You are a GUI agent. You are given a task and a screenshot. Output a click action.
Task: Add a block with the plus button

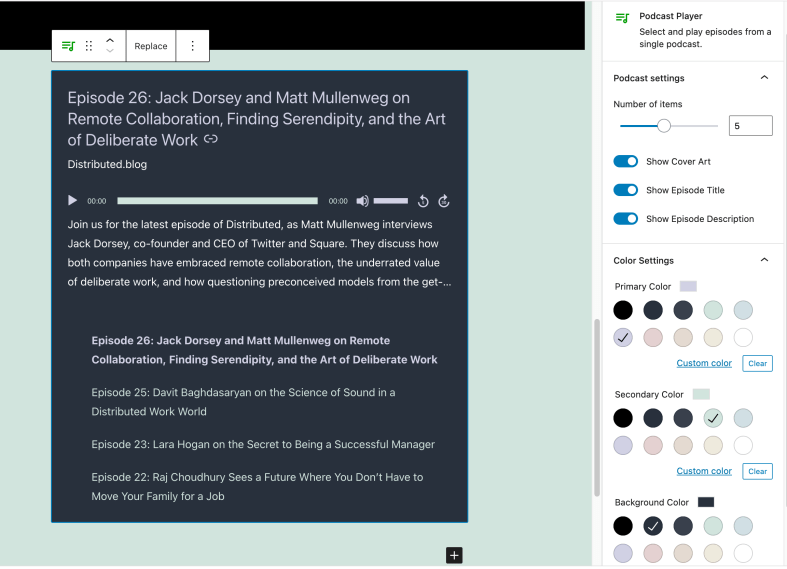tap(454, 555)
